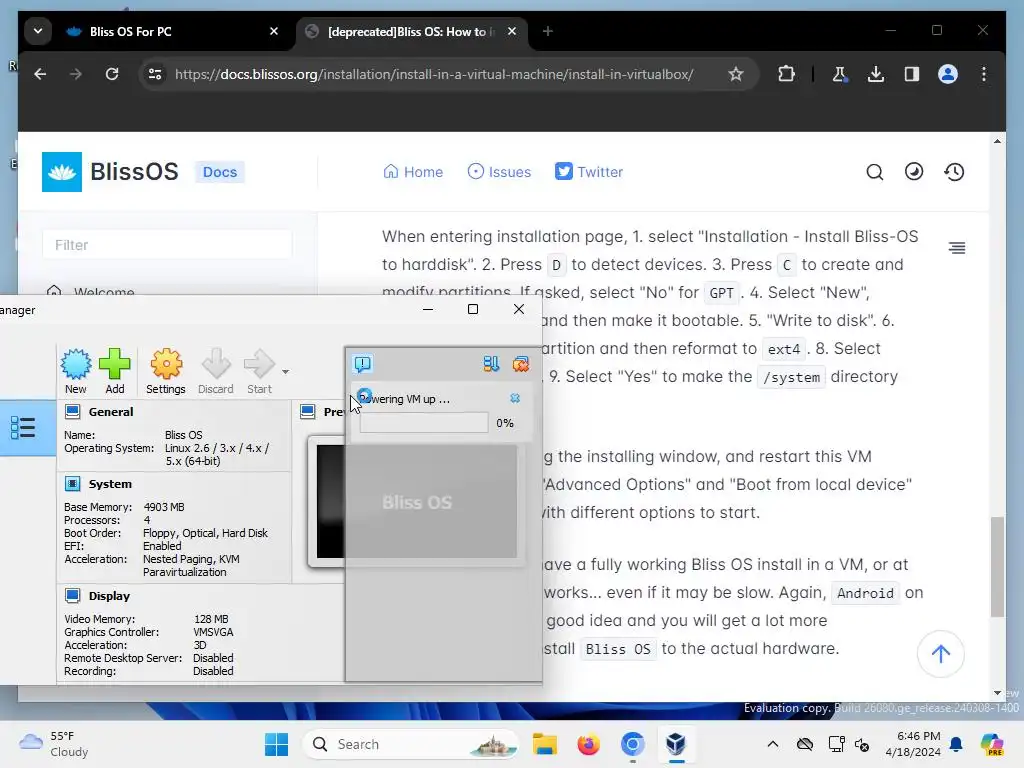Click the browser back arrow
The height and width of the screenshot is (768, 1024).
point(40,74)
